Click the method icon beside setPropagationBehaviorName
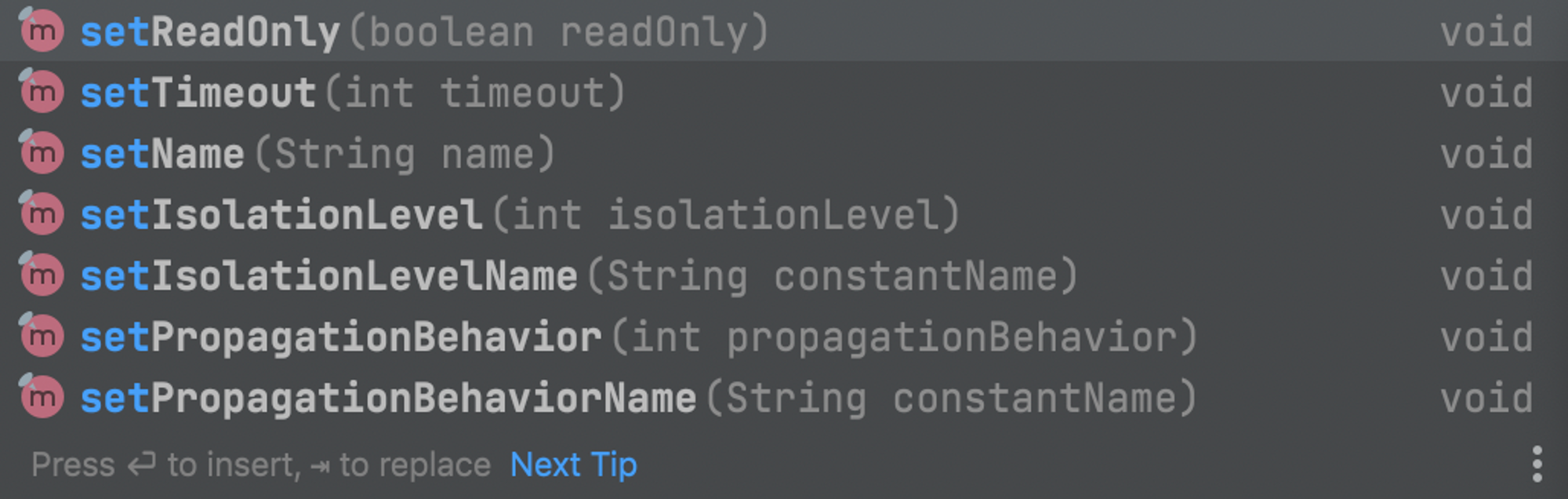This screenshot has width=1568, height=499. coord(42,398)
